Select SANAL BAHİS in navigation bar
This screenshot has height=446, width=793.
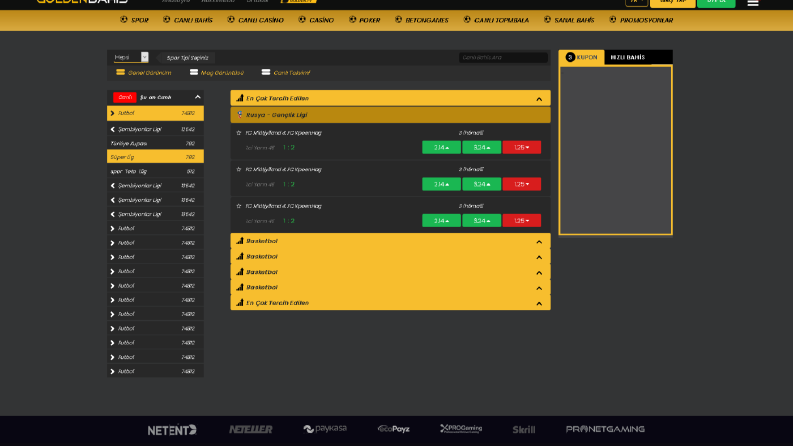(575, 20)
